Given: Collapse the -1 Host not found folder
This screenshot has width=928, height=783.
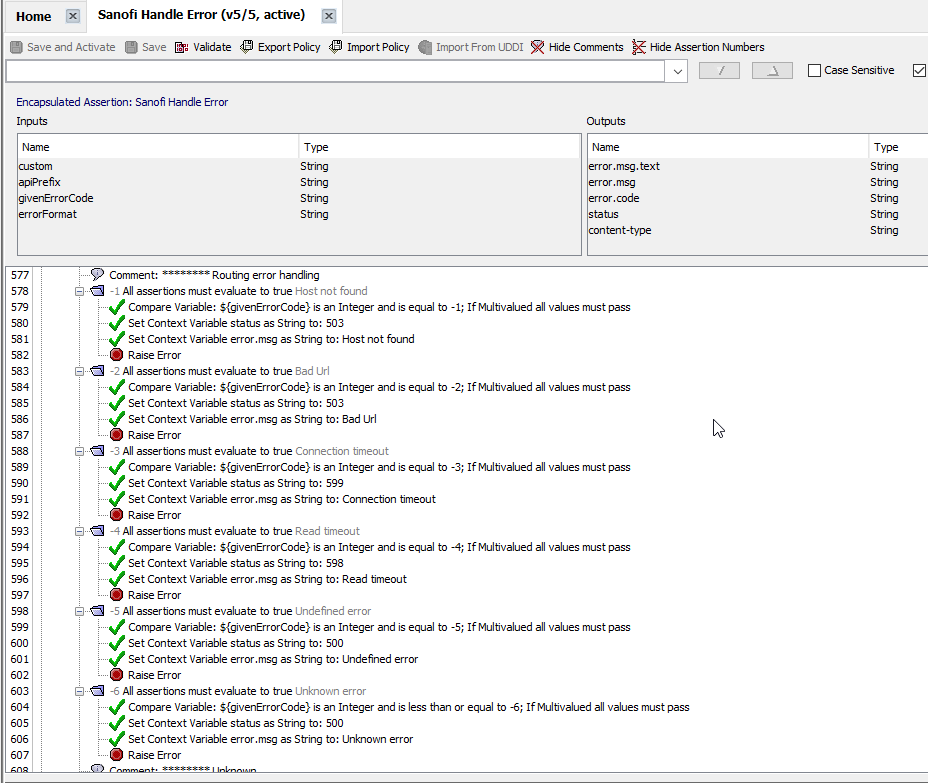Looking at the screenshot, I should (79, 291).
